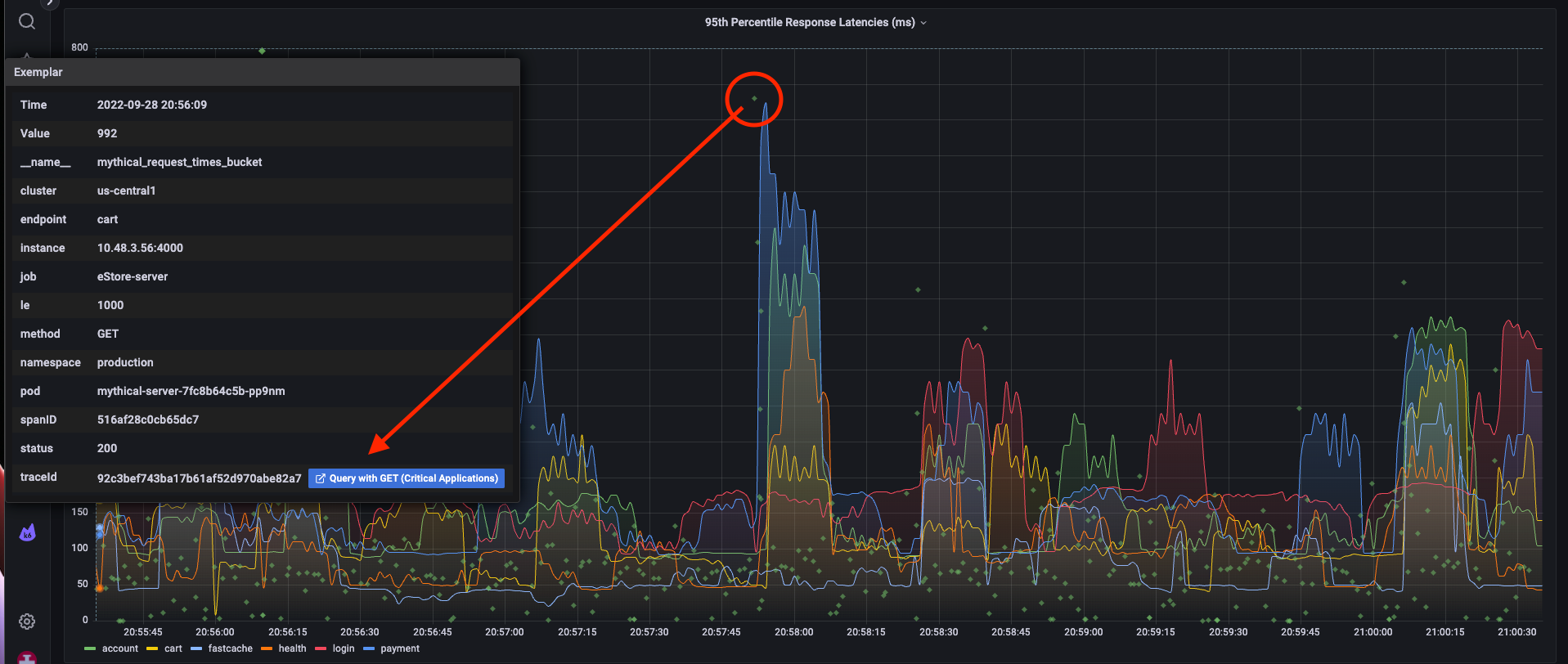Toggle the fastcache series in legend
This screenshot has width=1568, height=664.
[x=230, y=648]
